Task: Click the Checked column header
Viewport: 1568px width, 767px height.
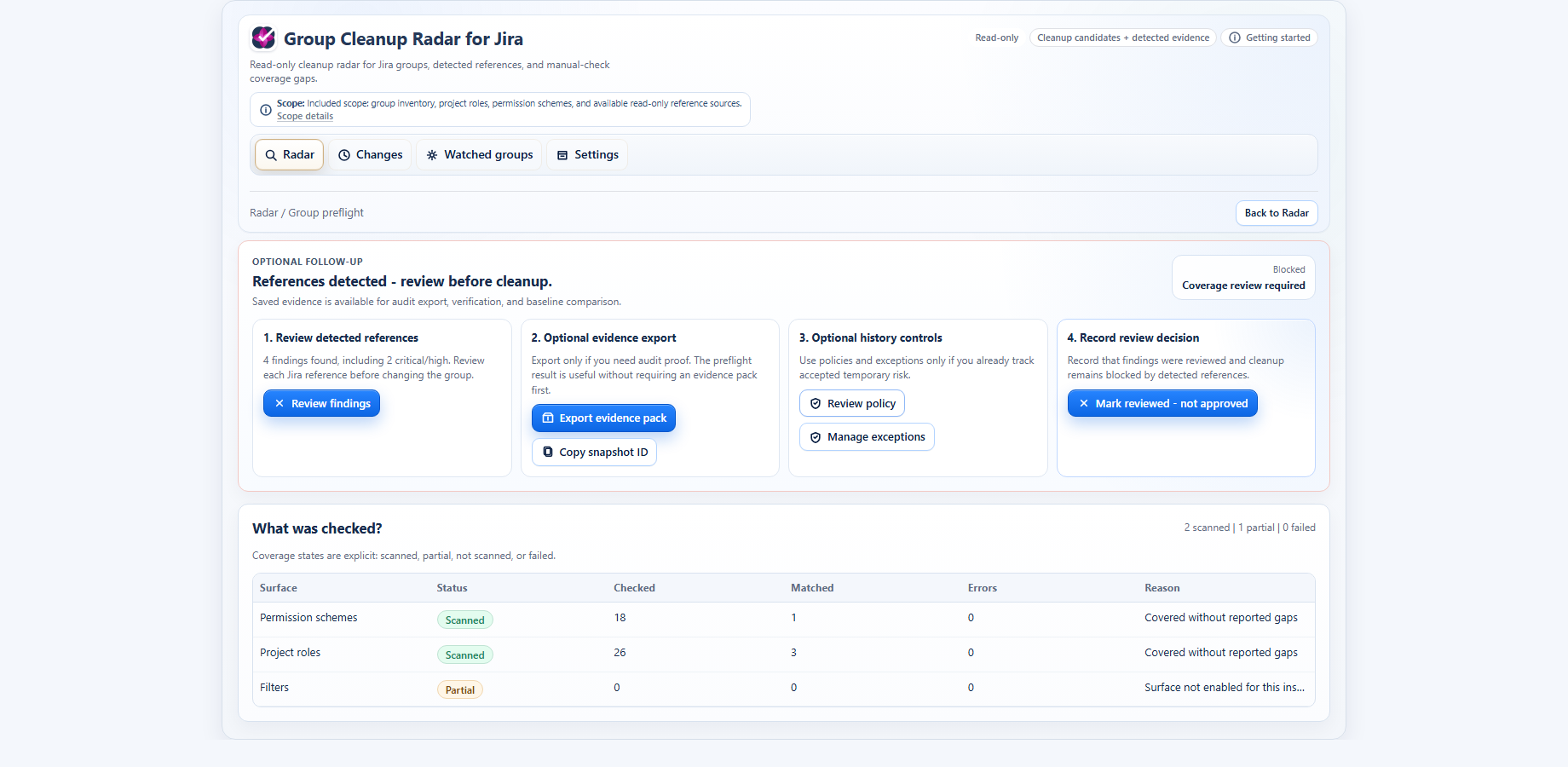Action: click(x=635, y=588)
